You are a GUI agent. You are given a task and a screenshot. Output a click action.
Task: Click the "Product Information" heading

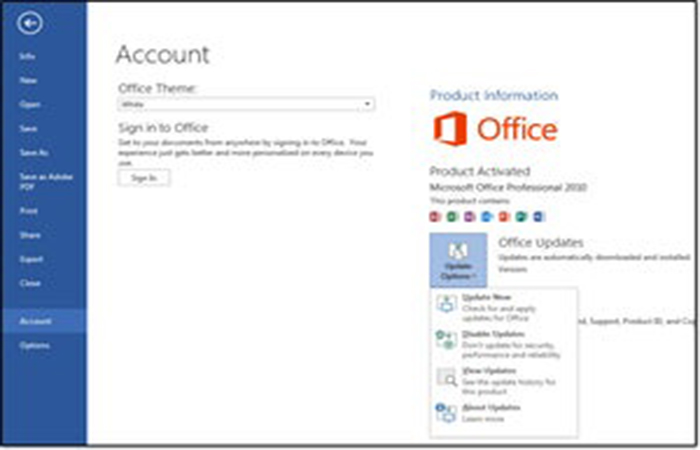(x=494, y=95)
